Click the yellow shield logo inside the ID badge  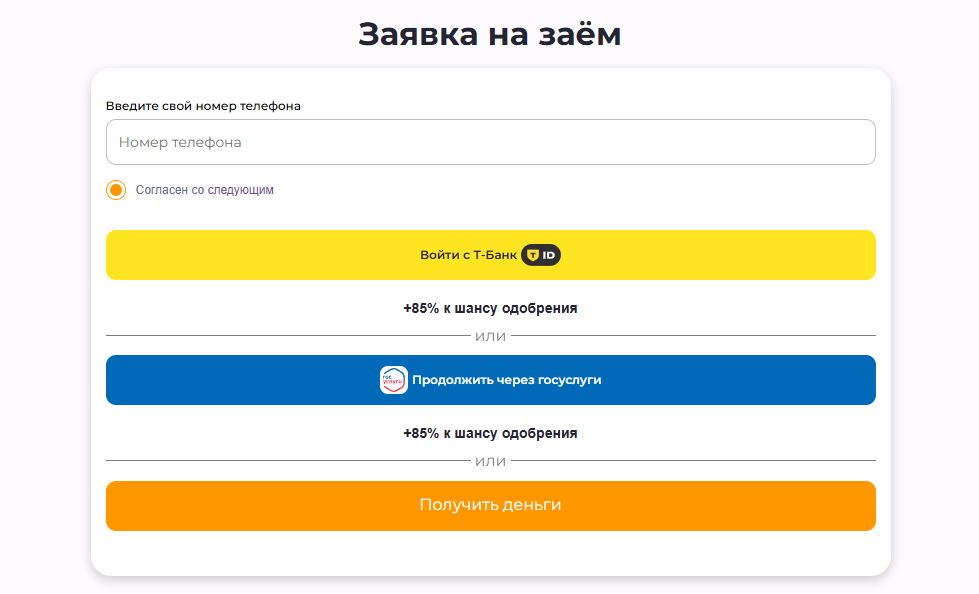point(533,255)
